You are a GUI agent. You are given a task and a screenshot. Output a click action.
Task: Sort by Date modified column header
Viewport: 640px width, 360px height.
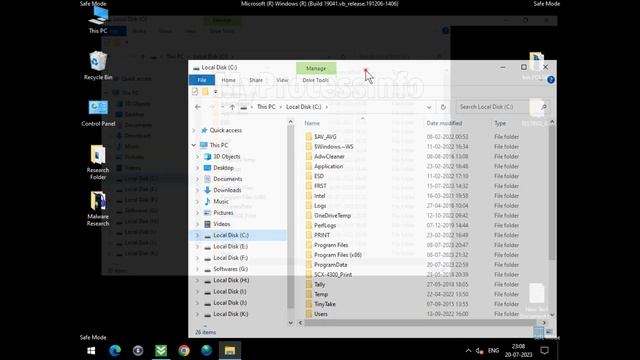[x=444, y=123]
